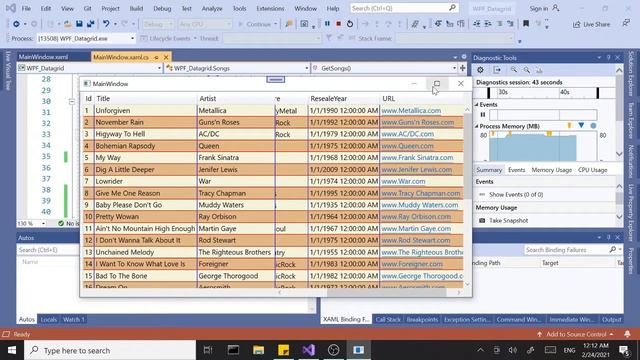Click the Take Snapshot camera icon
The image size is (640, 360).
(482, 220)
